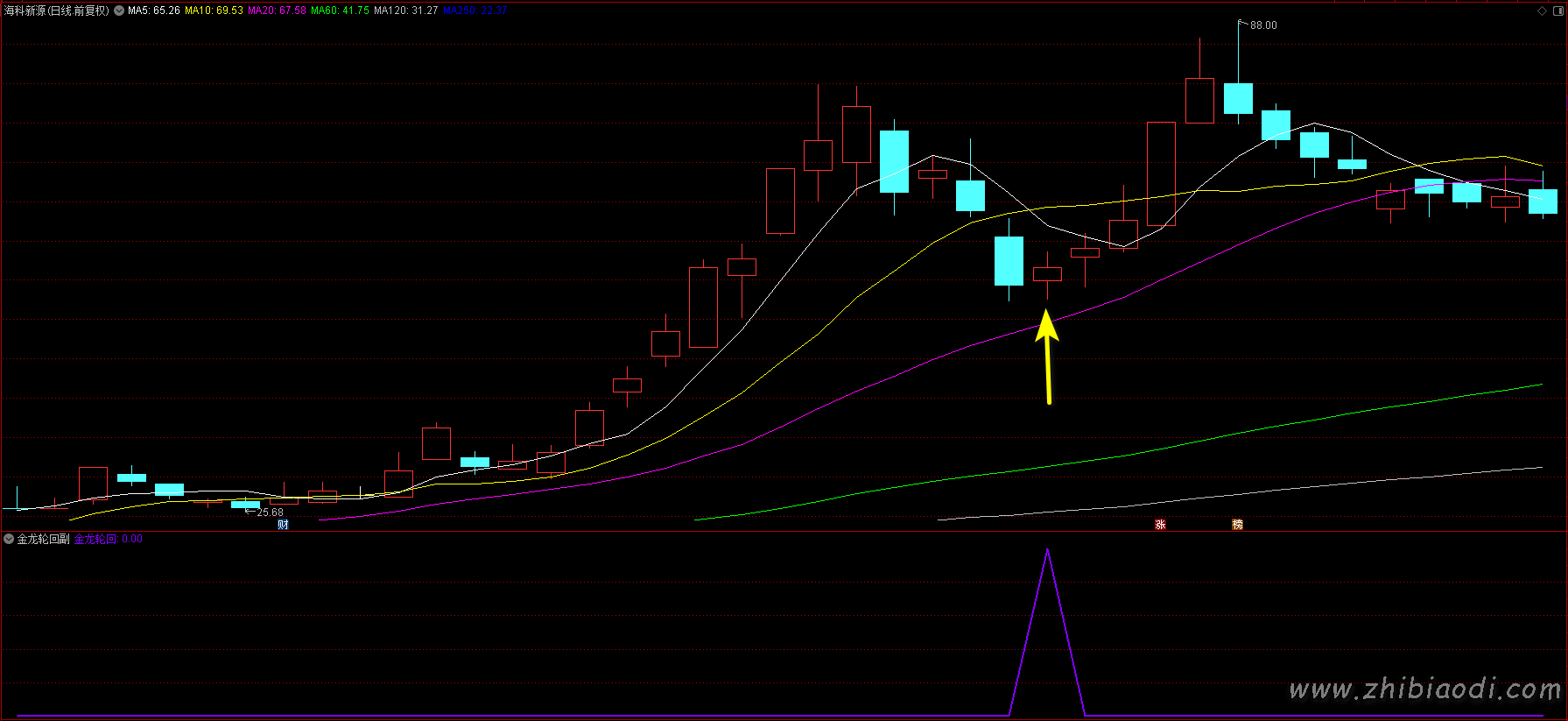The width and height of the screenshot is (1568, 721).
Task: Click the 金龙轮回 purple indicator value label
Action: pyautogui.click(x=108, y=539)
